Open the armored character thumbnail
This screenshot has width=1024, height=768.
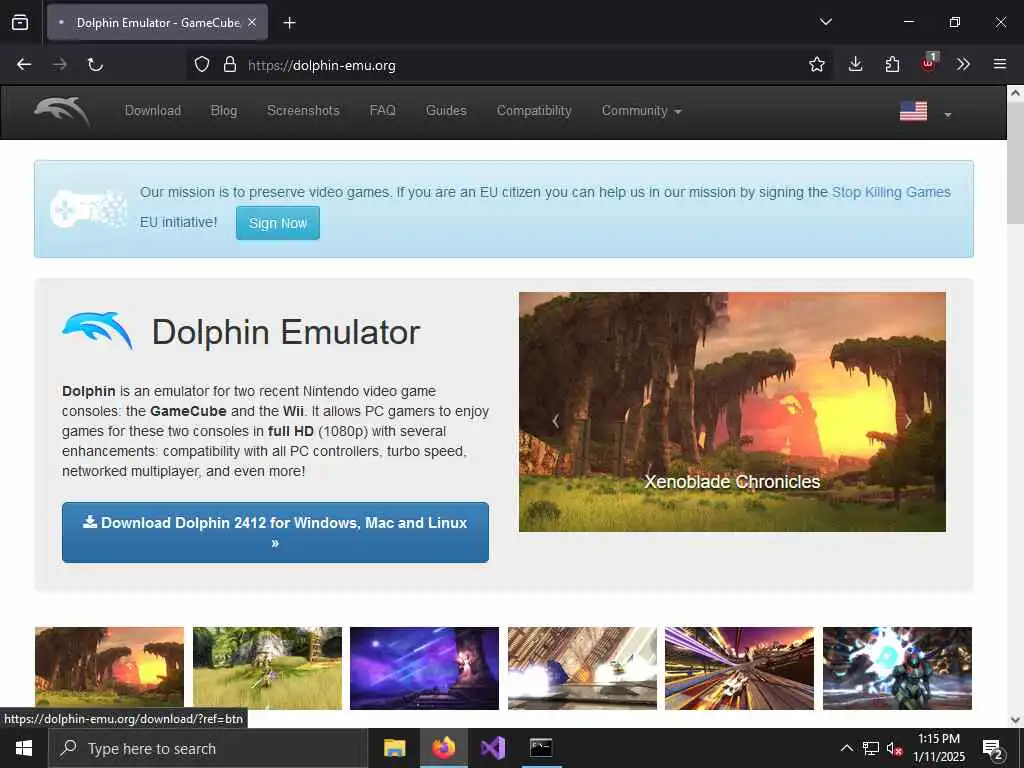pos(897,668)
